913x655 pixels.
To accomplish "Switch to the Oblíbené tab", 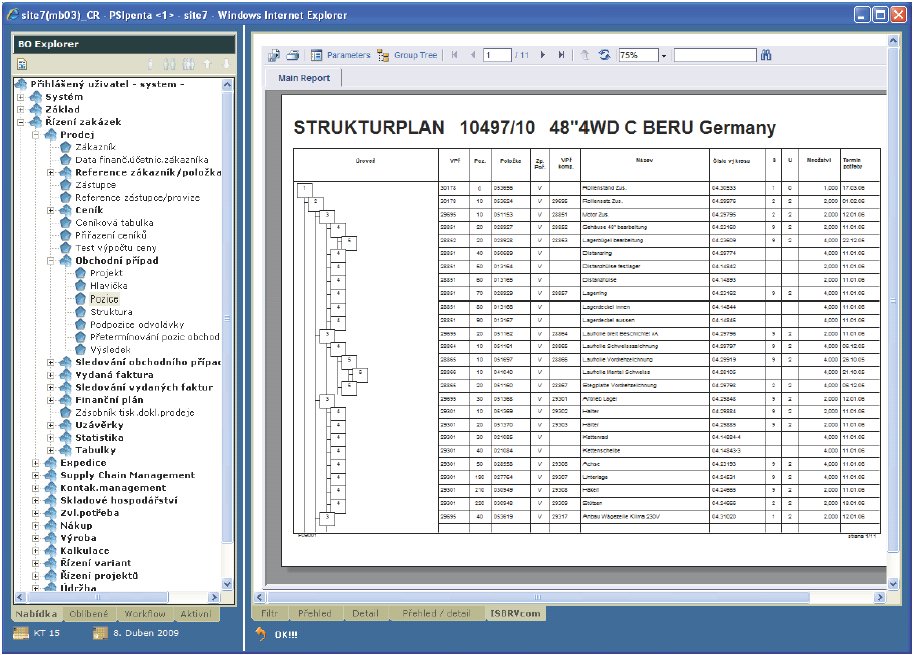I will pyautogui.click(x=89, y=614).
